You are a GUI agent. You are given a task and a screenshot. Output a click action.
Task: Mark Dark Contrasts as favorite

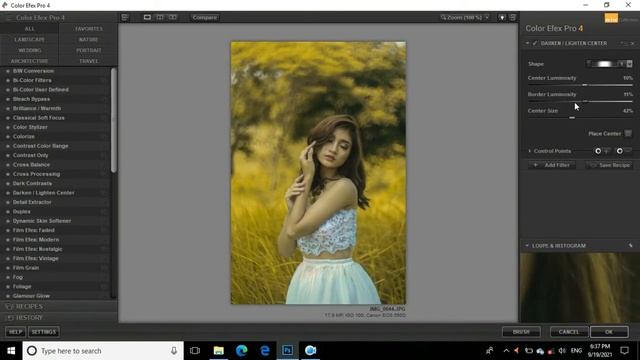[7, 184]
